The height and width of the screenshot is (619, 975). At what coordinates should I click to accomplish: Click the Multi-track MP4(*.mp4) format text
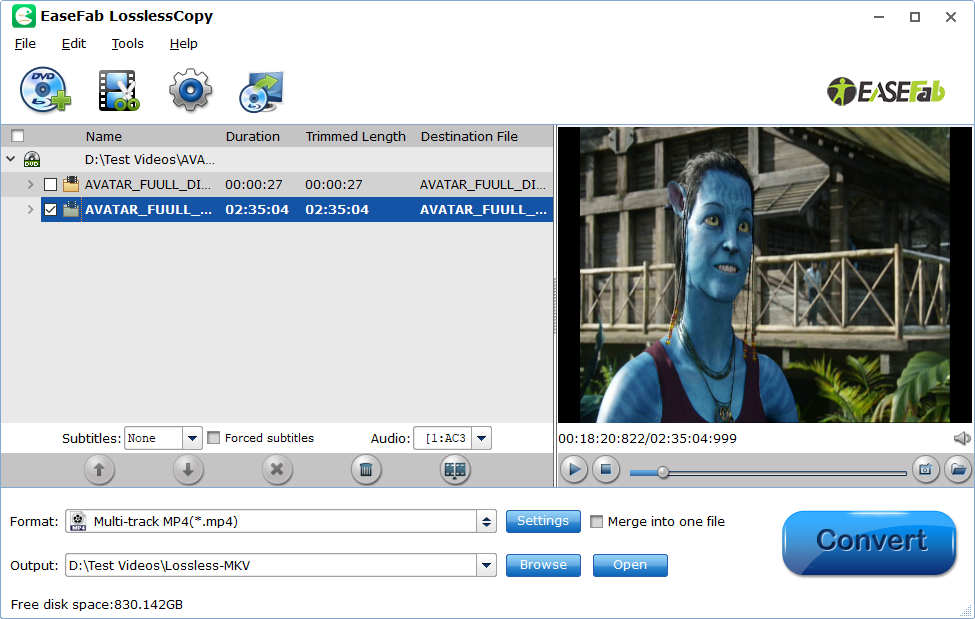click(x=166, y=521)
